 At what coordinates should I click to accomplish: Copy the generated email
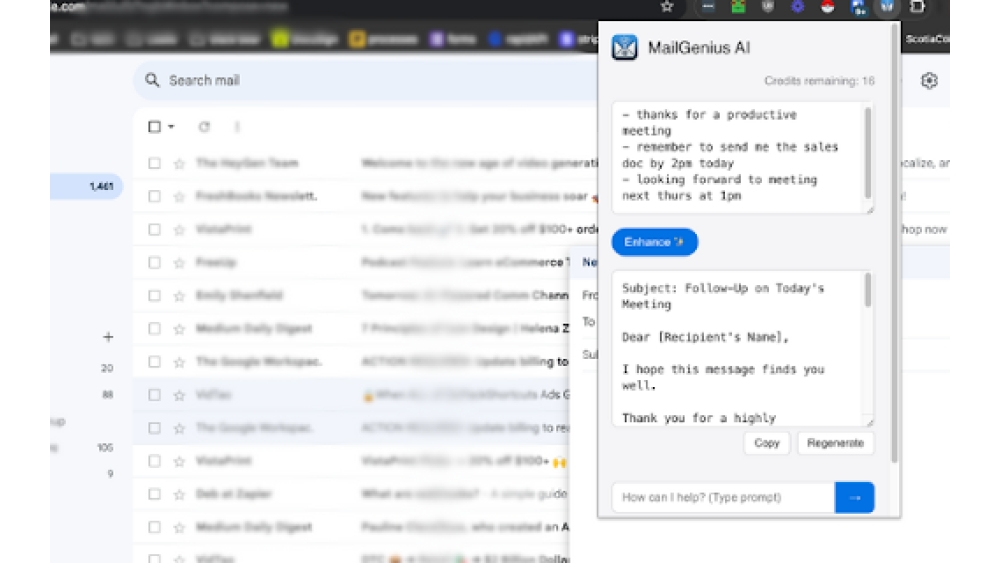point(767,443)
